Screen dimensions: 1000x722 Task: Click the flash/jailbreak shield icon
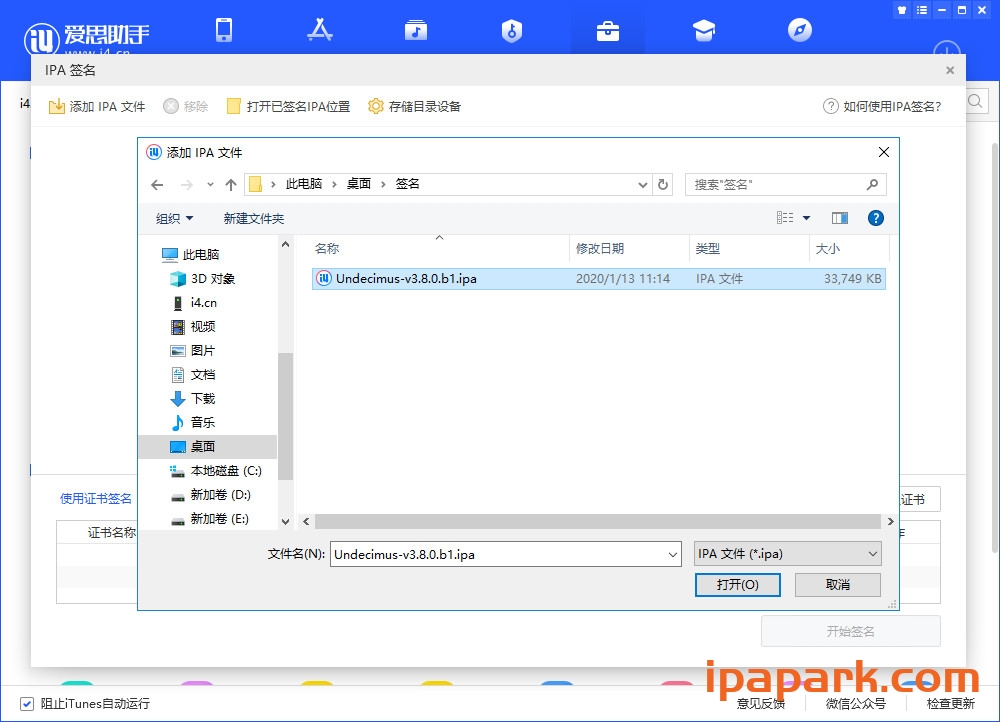coord(511,31)
